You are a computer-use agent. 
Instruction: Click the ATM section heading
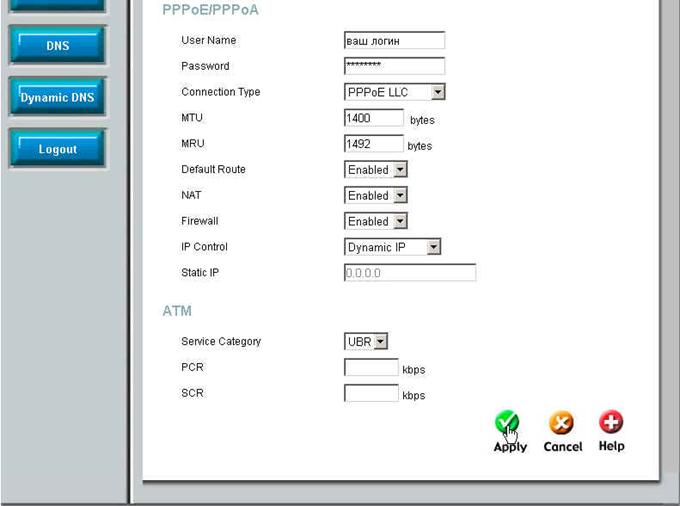click(177, 311)
